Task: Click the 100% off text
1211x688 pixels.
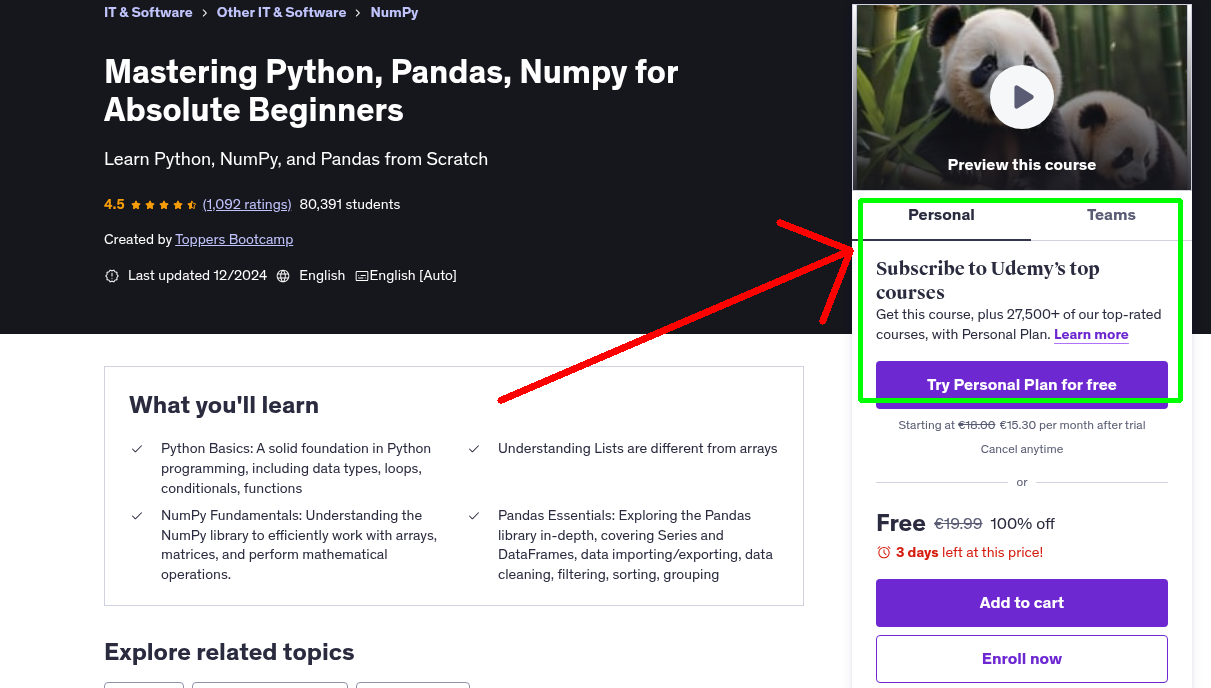Action: pos(1023,524)
